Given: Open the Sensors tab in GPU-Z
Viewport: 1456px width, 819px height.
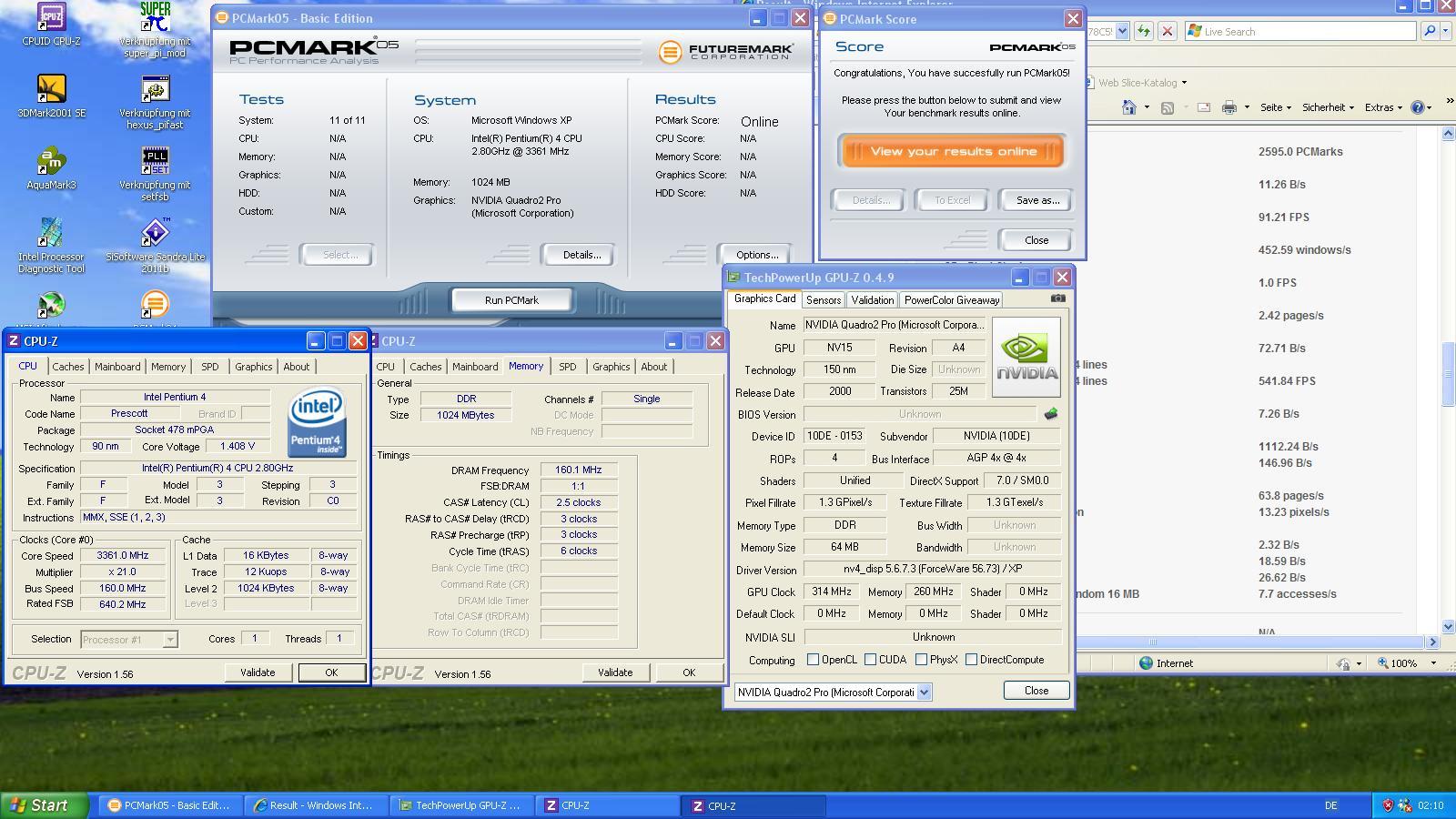Looking at the screenshot, I should point(823,299).
